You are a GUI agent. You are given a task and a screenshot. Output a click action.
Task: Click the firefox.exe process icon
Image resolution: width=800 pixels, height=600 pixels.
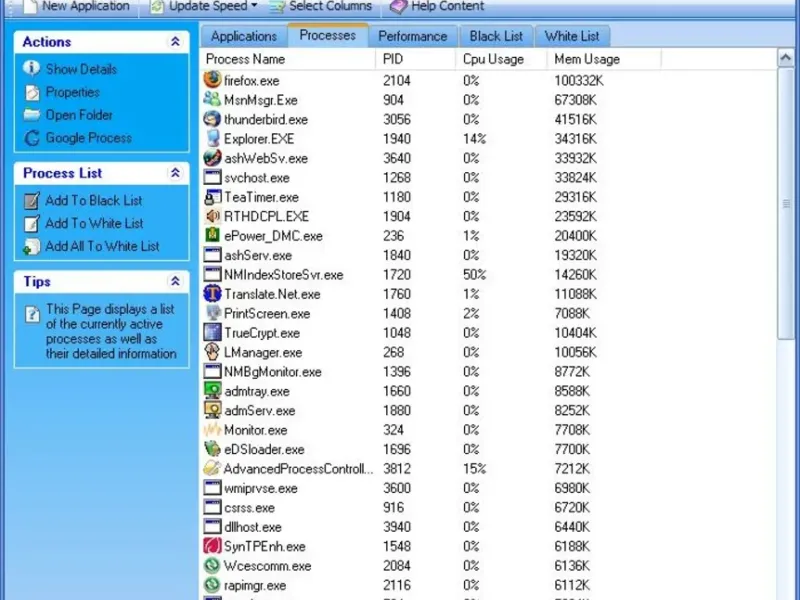[x=212, y=80]
